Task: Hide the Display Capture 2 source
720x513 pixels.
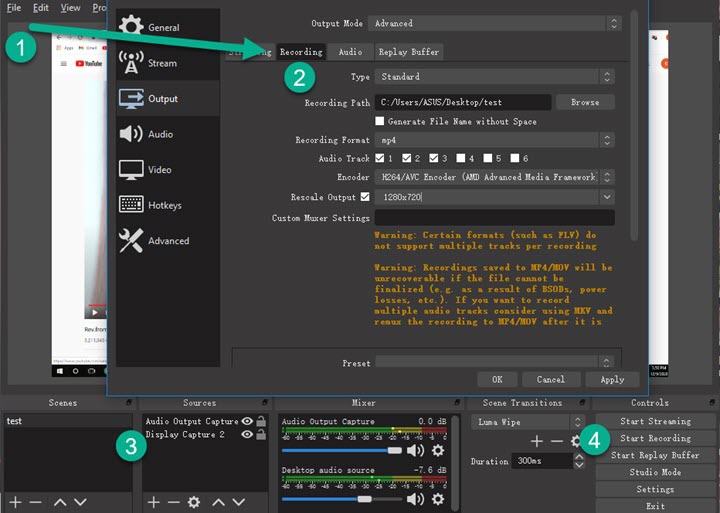Action: pyautogui.click(x=247, y=435)
